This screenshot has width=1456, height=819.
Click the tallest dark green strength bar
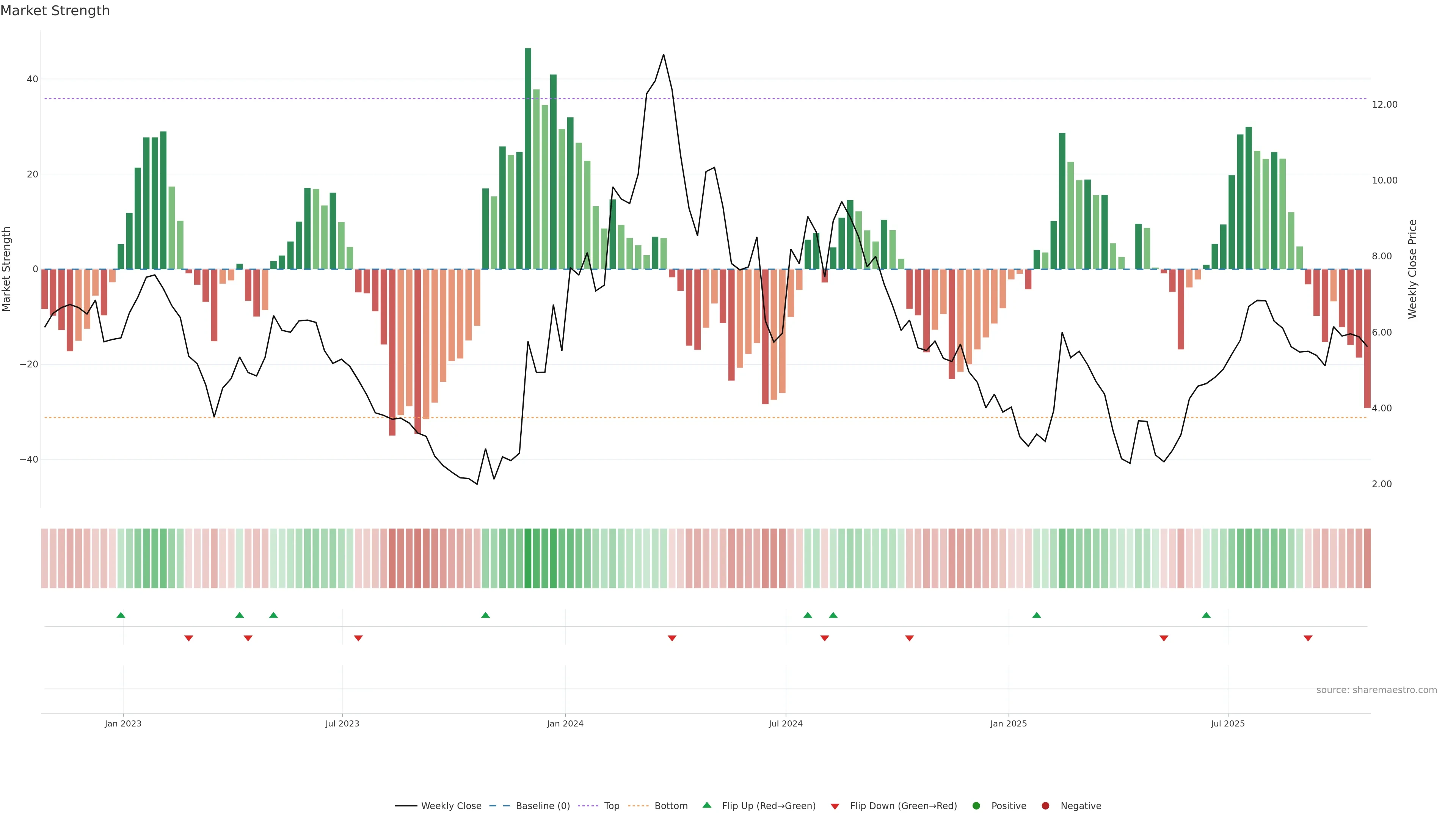coord(528,158)
